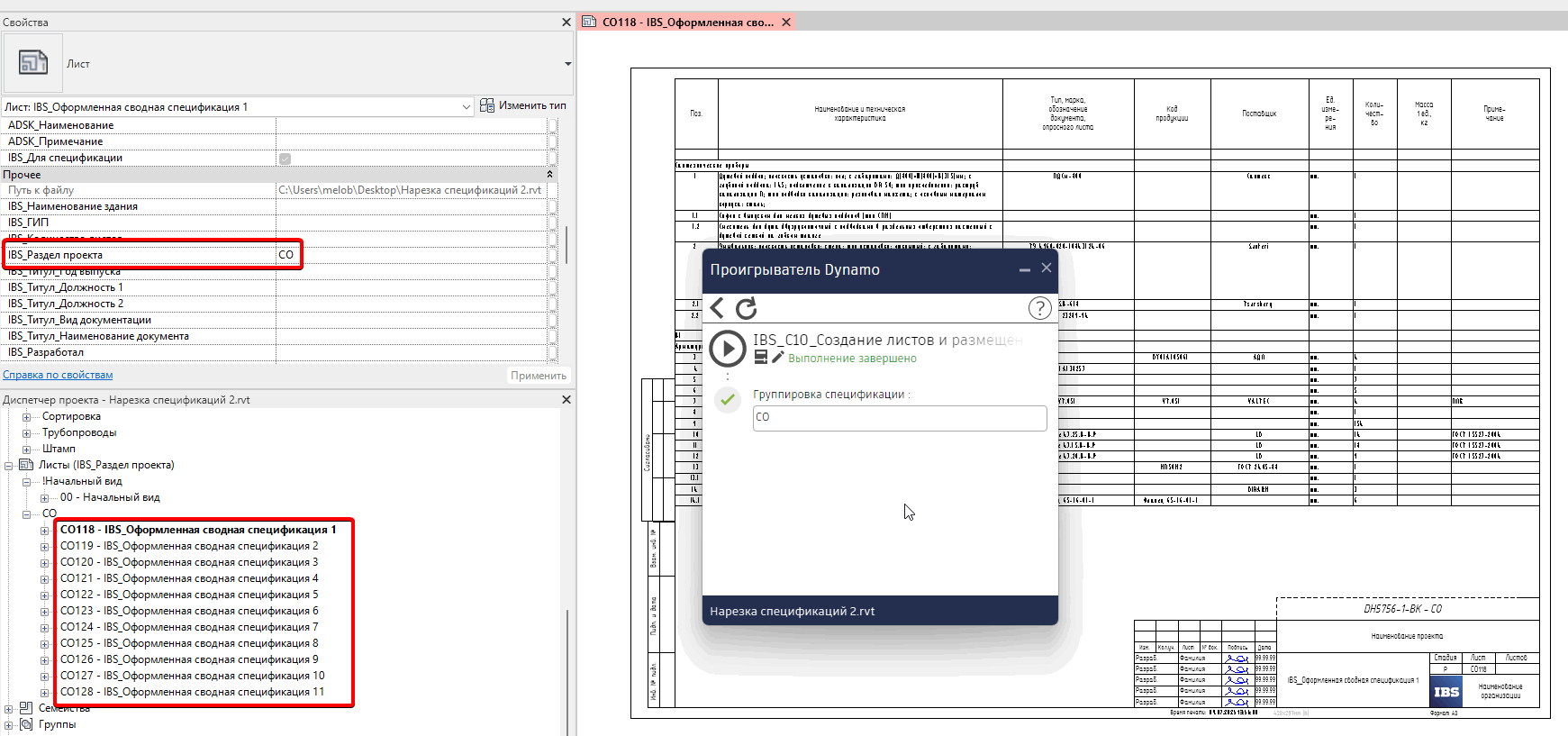Open the Справка по свойствам link
The height and width of the screenshot is (736, 1568).
58,375
